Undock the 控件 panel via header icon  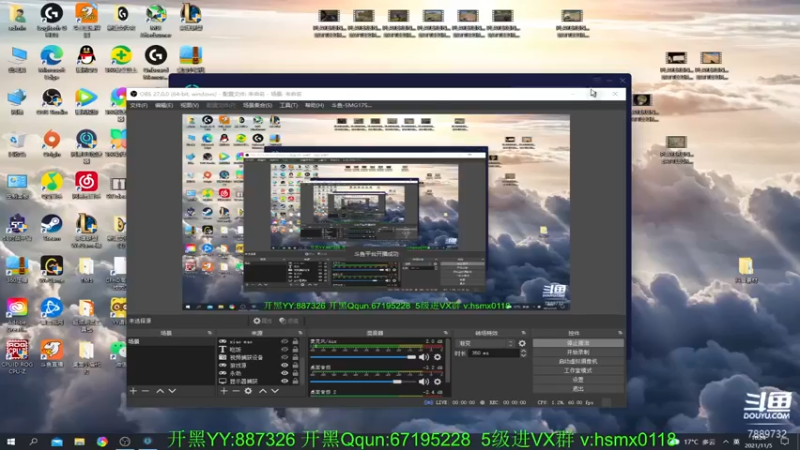(620, 333)
